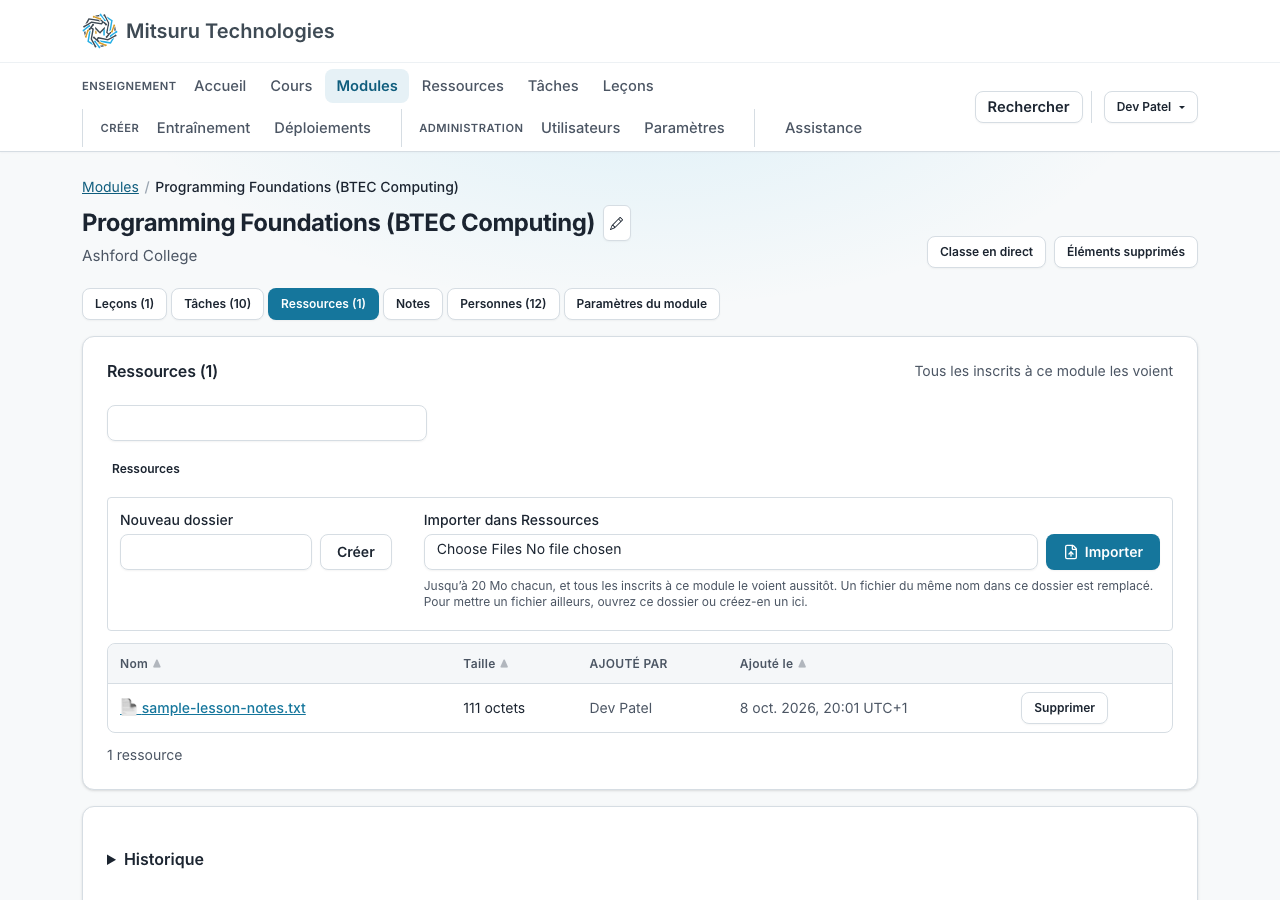Delete sample-lesson-notes.txt with Supprimer
The height and width of the screenshot is (900, 1280).
pos(1064,708)
